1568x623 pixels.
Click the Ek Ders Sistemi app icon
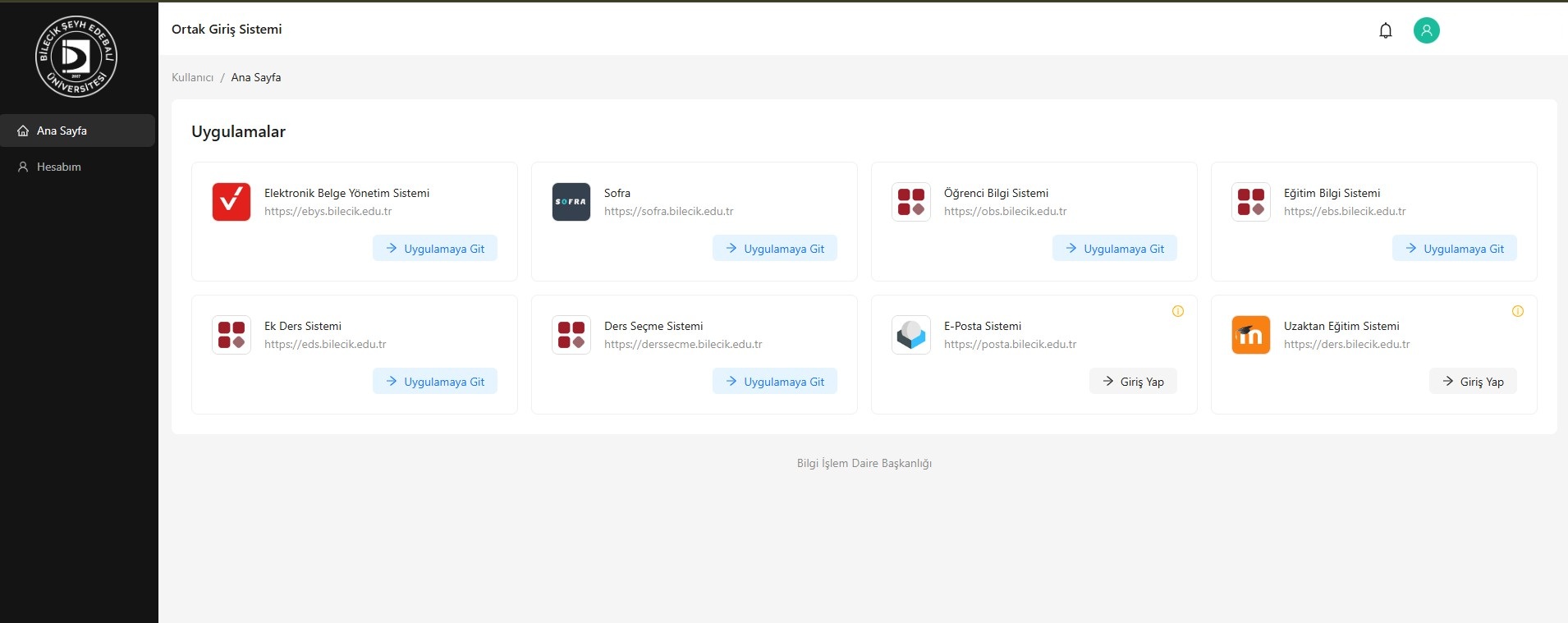pos(232,335)
